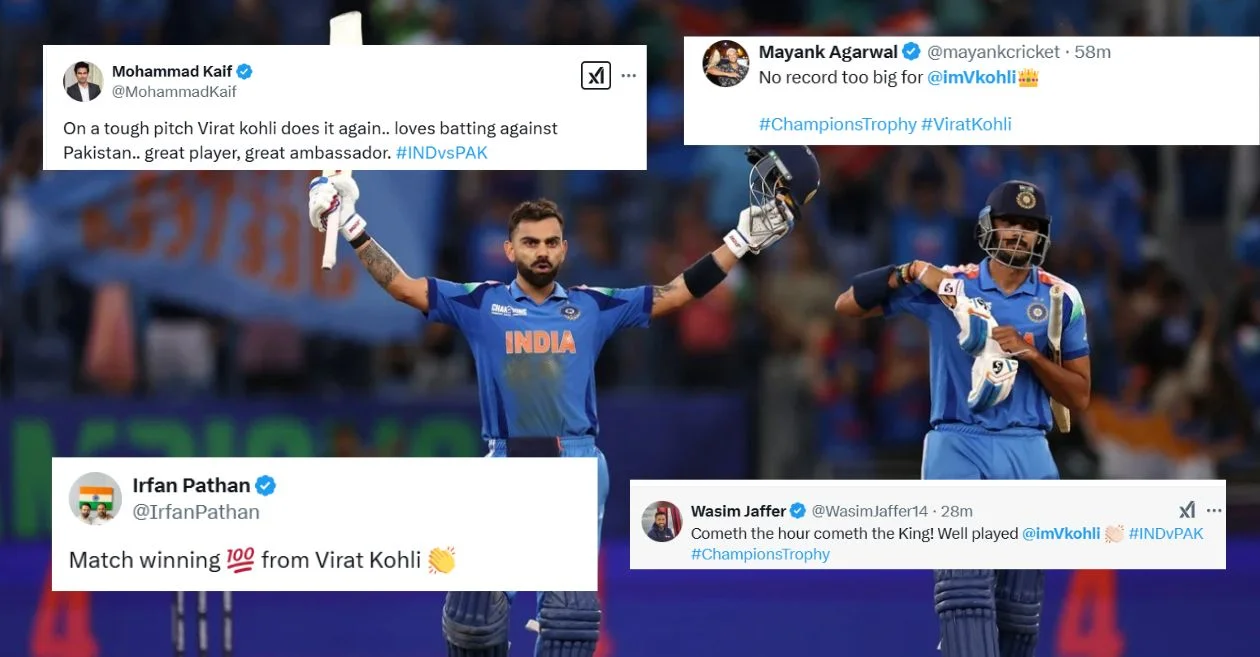Screen dimensions: 1260x657
Task: Click #ChampionsTrophy in Mayank Agarwal's tweet
Action: pos(838,124)
